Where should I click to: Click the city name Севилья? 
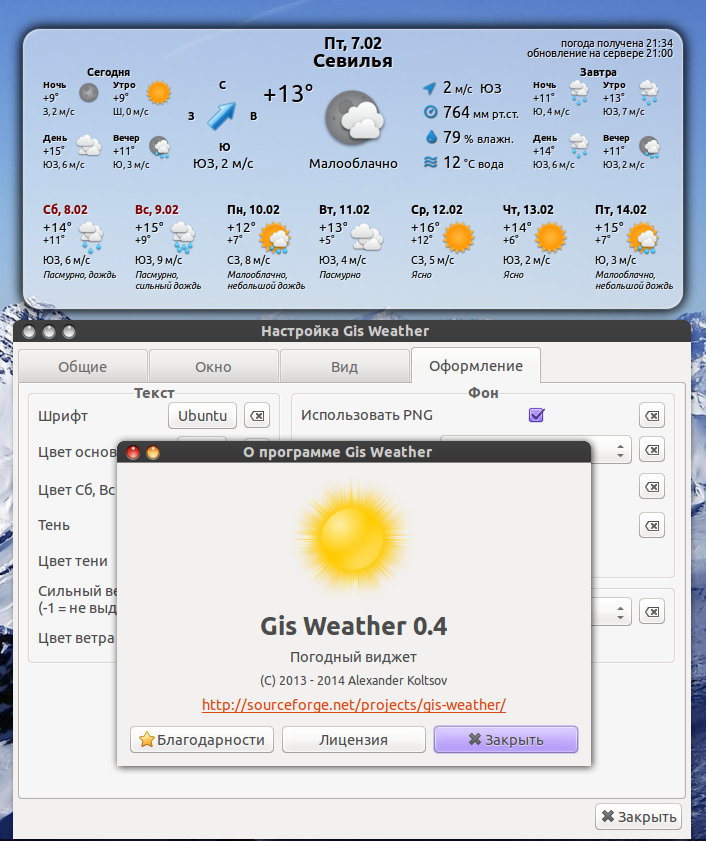[x=352, y=61]
